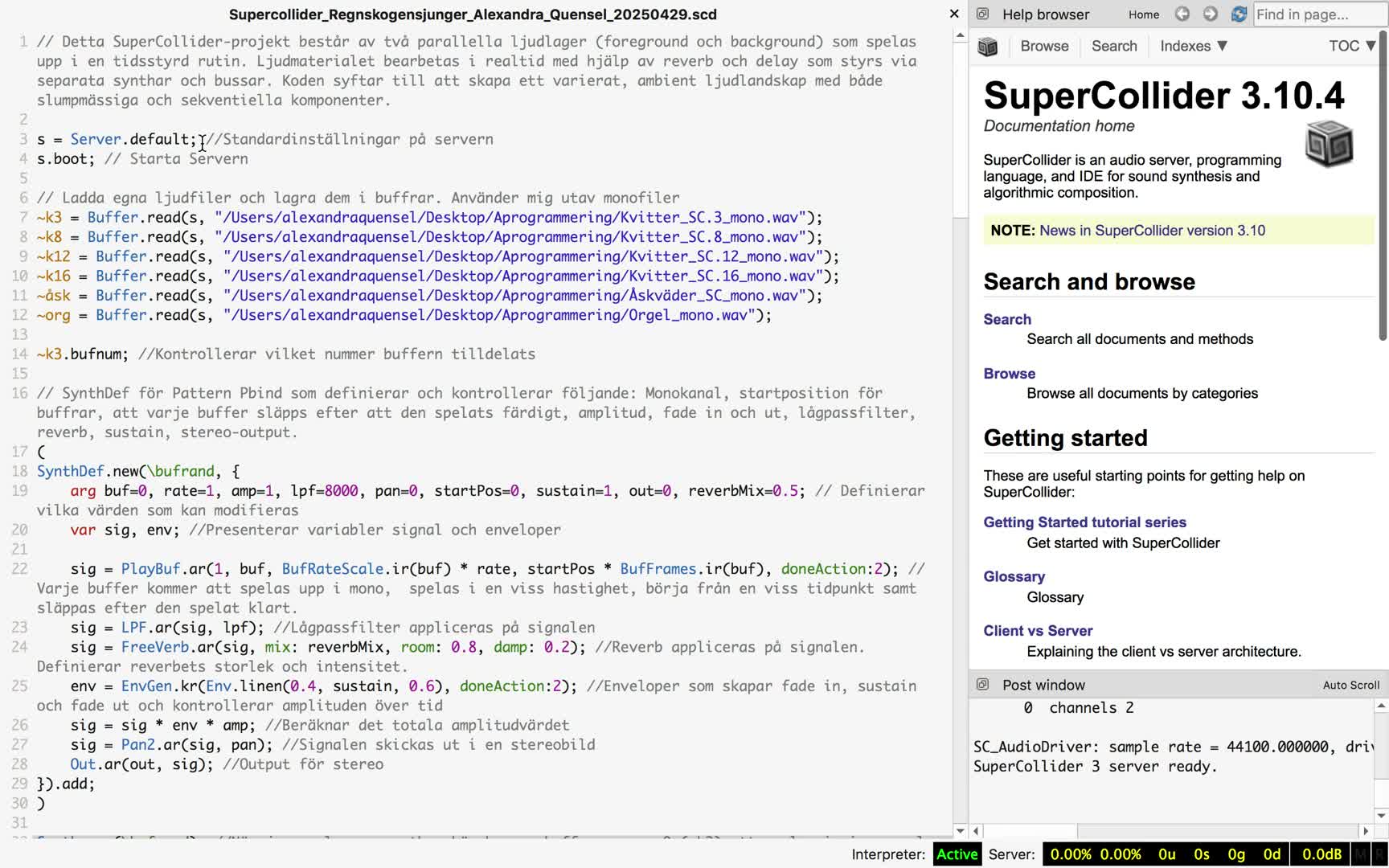
Task: Go forward in the Help browser
Action: [x=1210, y=14]
